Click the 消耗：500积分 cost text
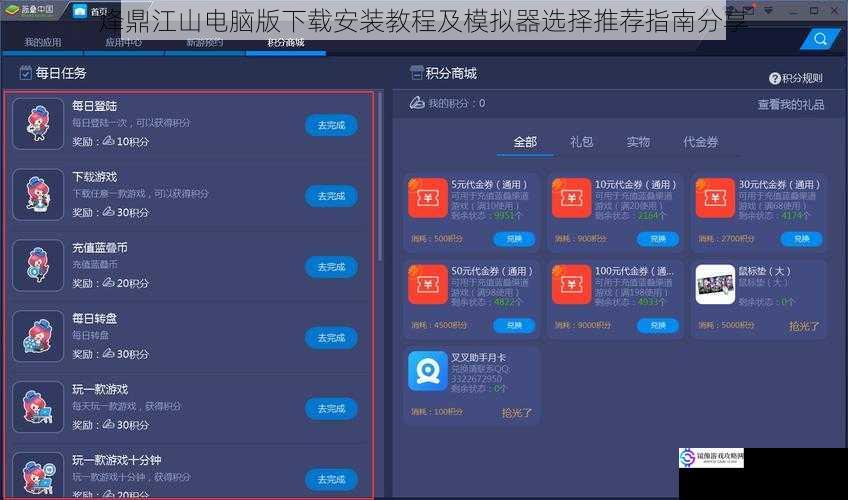This screenshot has width=848, height=500. click(437, 238)
